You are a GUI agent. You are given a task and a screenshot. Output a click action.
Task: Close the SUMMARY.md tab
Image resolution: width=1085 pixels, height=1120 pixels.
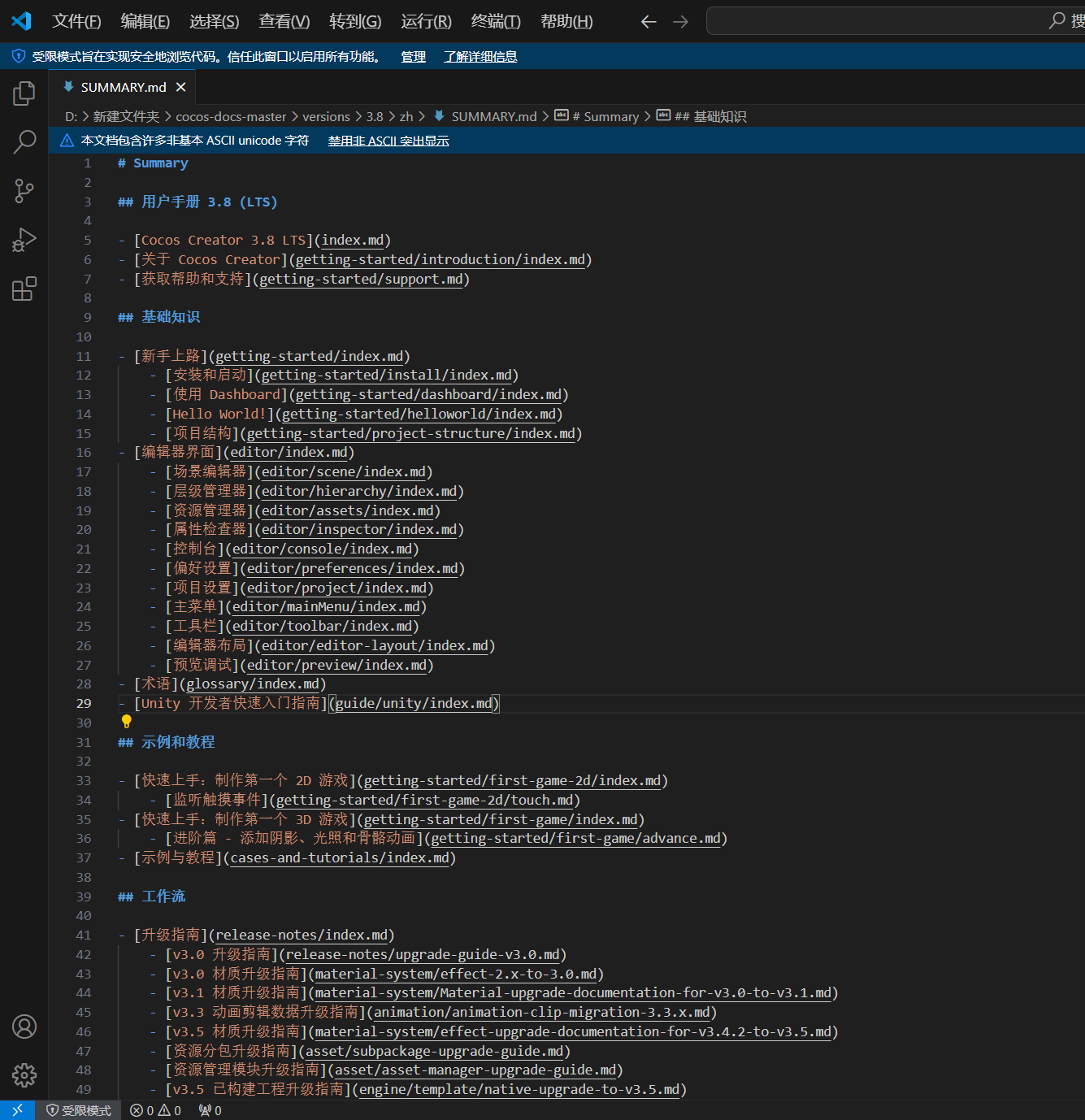pyautogui.click(x=180, y=87)
